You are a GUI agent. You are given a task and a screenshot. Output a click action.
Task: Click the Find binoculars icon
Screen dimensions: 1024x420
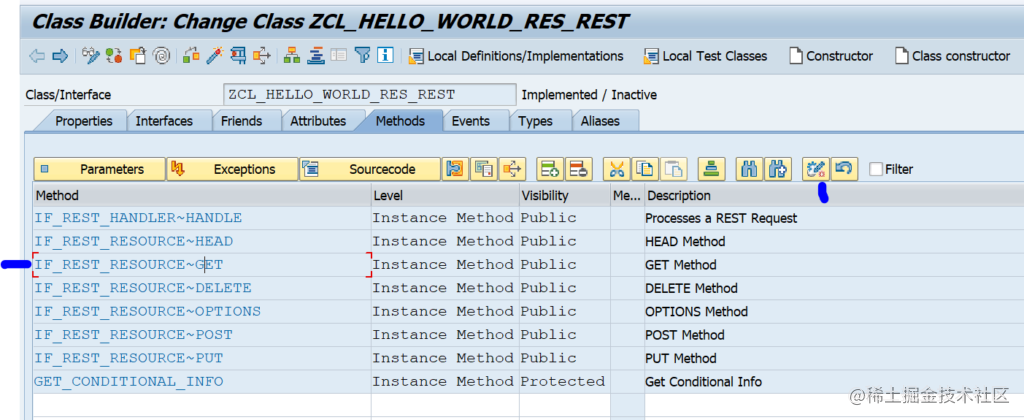749,169
